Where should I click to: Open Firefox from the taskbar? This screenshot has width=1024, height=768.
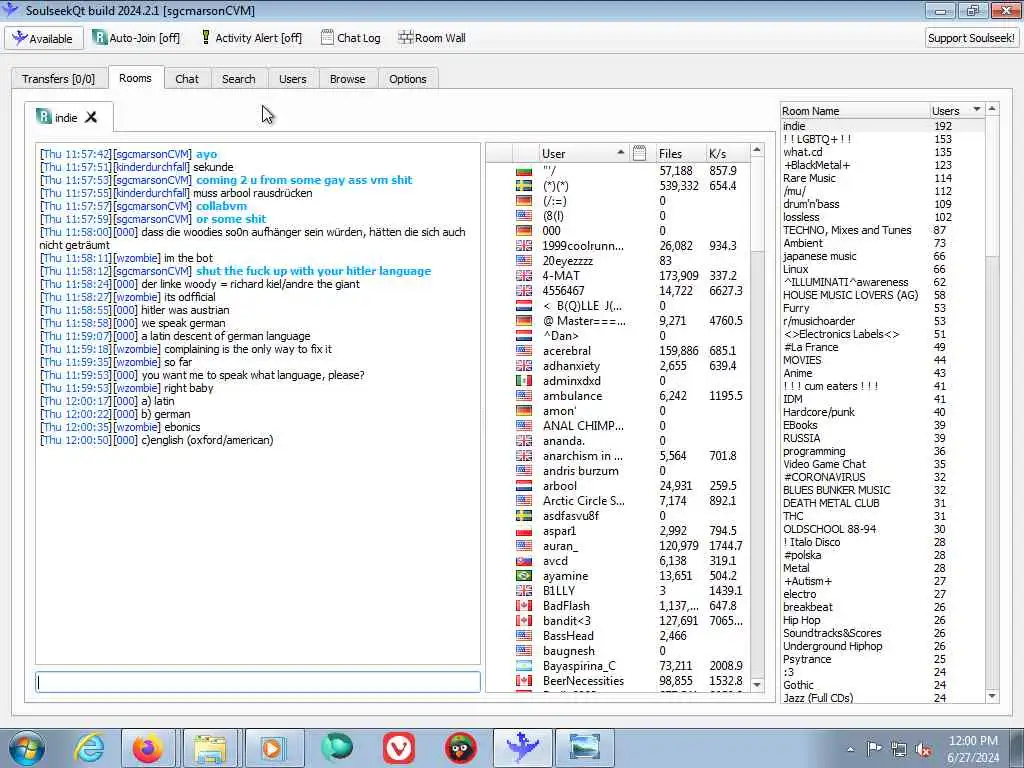tap(148, 748)
